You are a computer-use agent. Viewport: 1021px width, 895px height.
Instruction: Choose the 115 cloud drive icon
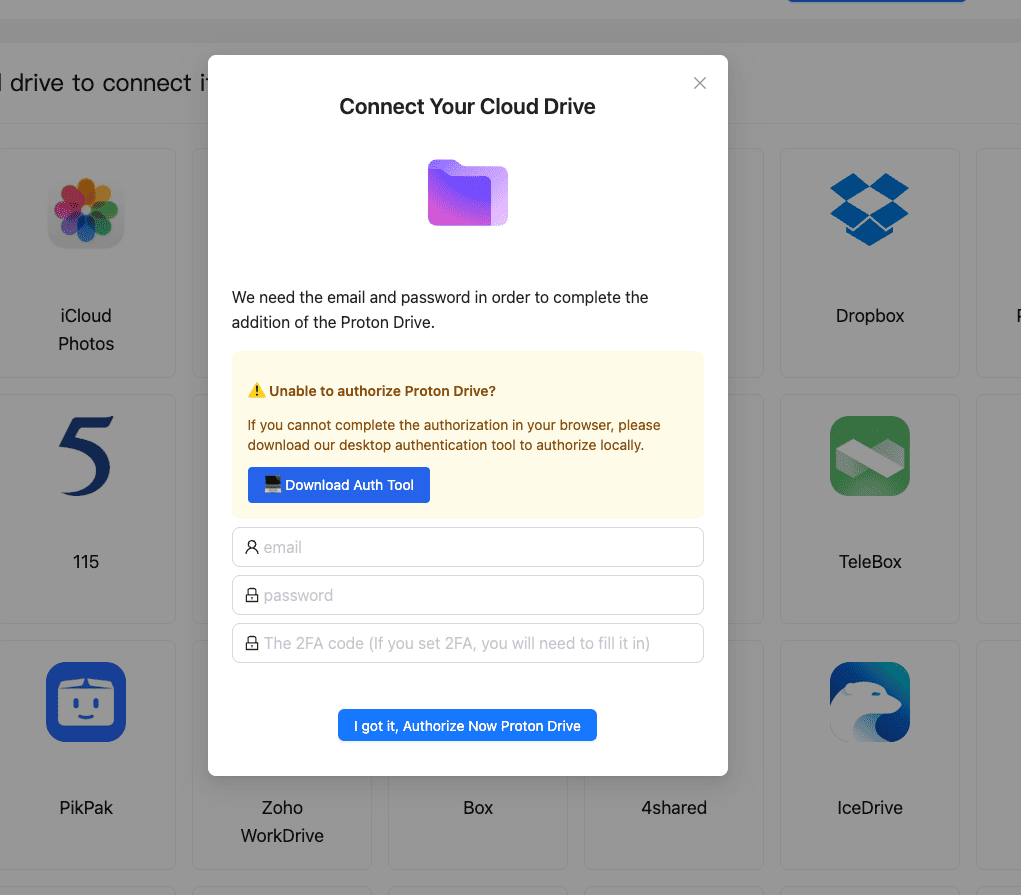[x=86, y=456]
